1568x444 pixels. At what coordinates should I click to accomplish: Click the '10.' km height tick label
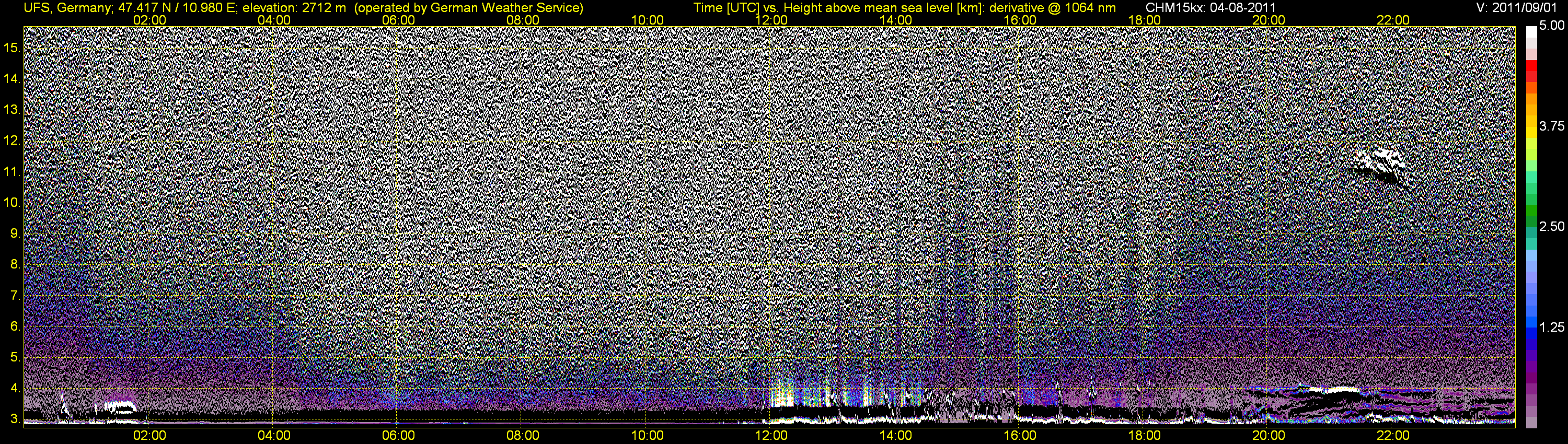[12, 203]
